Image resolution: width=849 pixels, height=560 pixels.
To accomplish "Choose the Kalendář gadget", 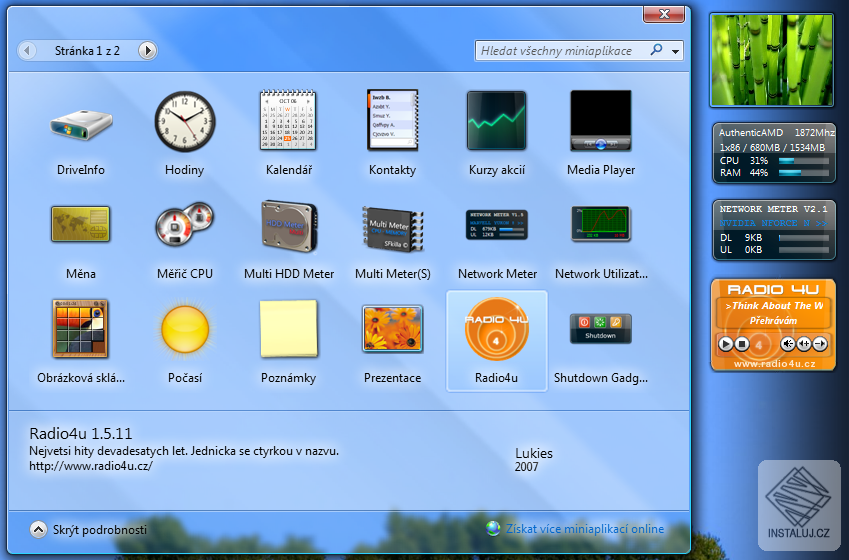I will coord(288,122).
